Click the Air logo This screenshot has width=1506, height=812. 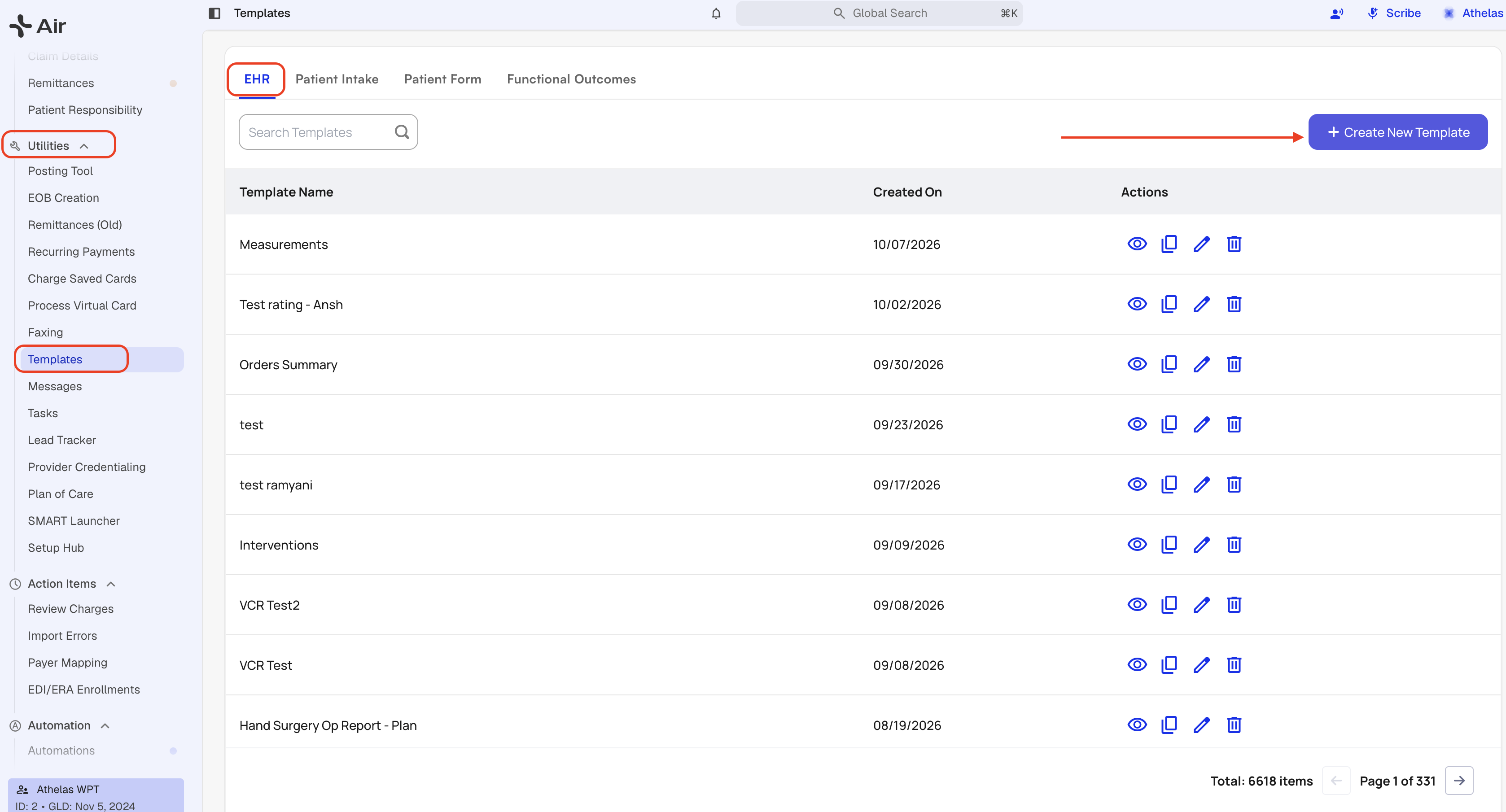(37, 26)
